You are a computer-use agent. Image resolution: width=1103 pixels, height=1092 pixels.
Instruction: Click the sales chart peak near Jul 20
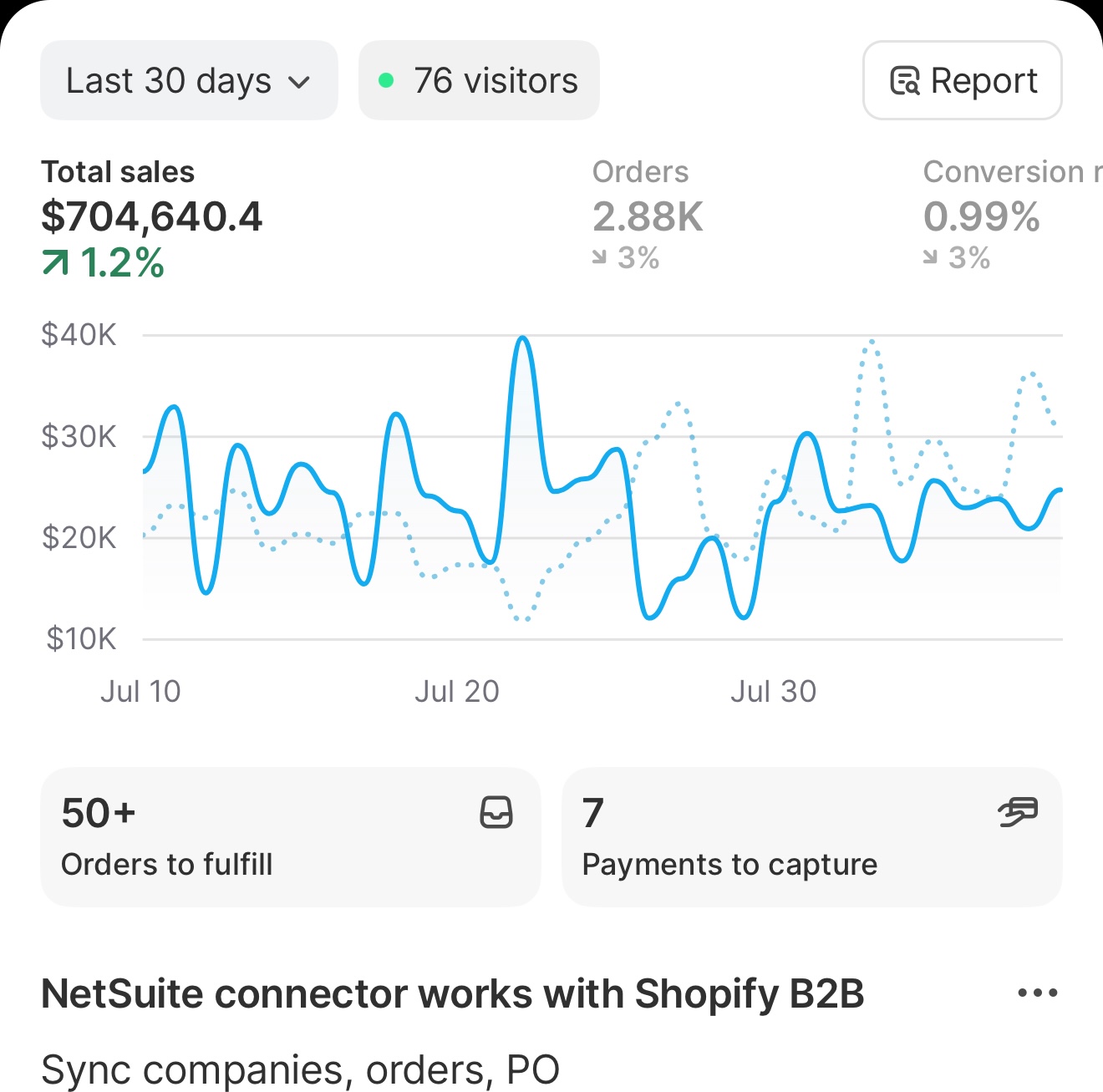[x=522, y=338]
